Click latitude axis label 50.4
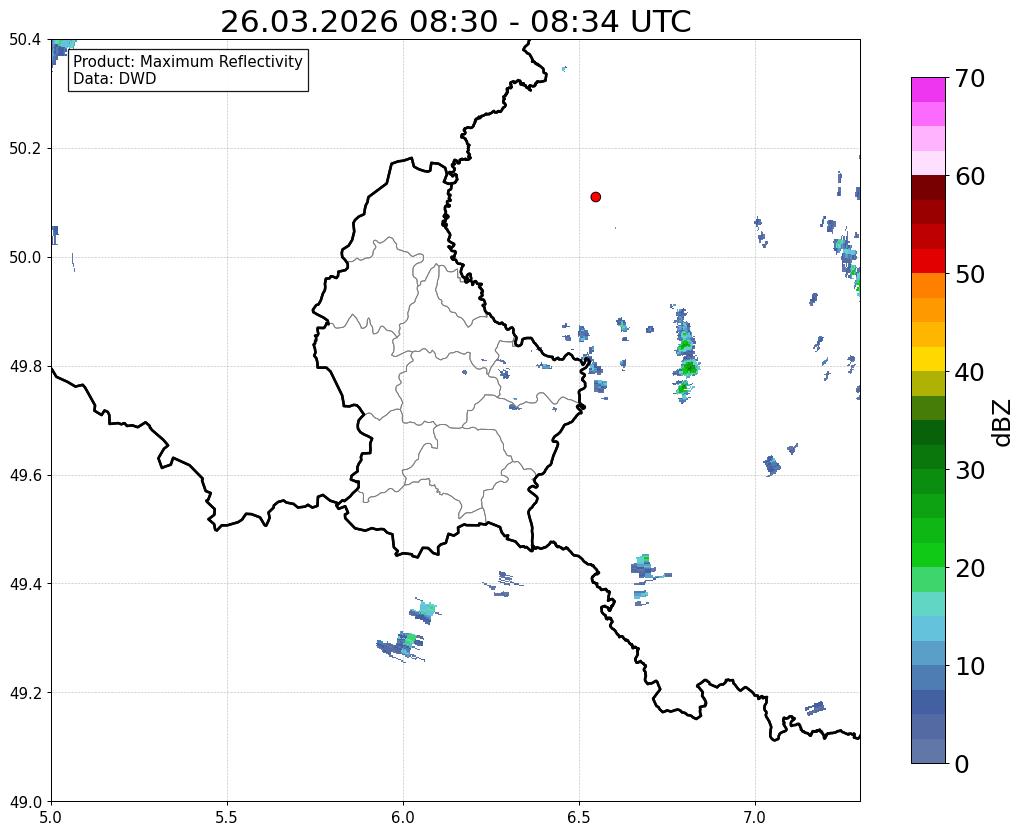 click(x=25, y=40)
